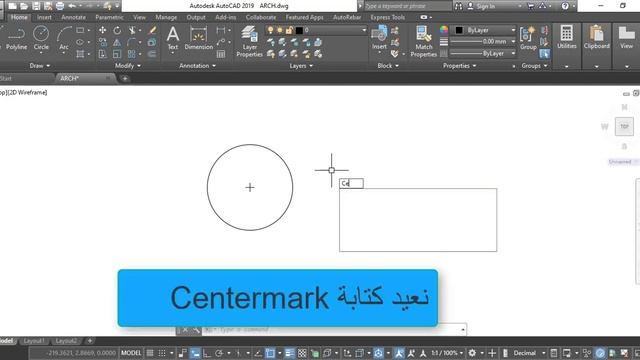Viewport: 640px width, 360px height.
Task: Expand the Draw panel
Action: coord(40,66)
